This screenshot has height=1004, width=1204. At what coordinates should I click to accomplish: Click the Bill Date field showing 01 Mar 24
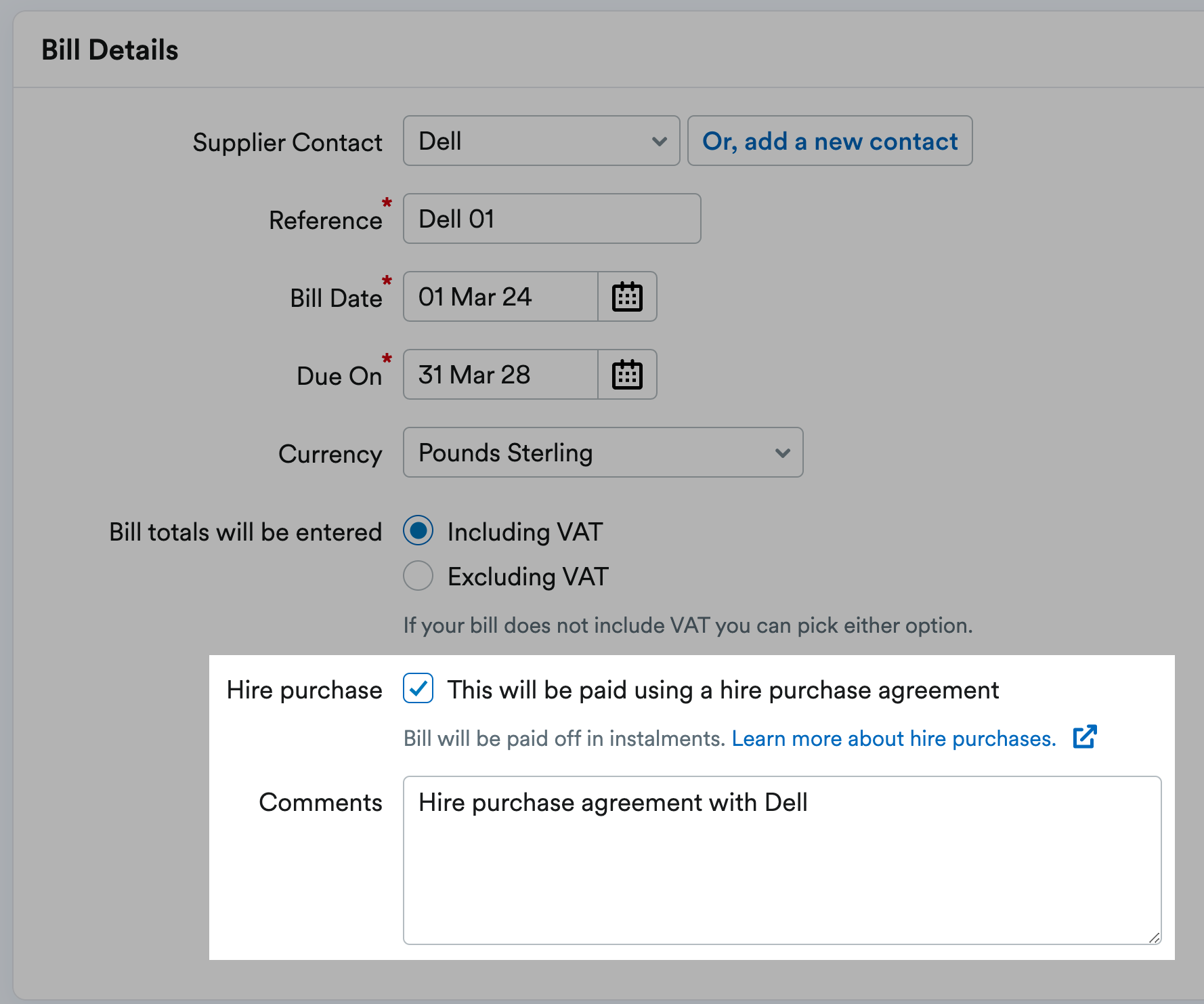click(x=499, y=296)
